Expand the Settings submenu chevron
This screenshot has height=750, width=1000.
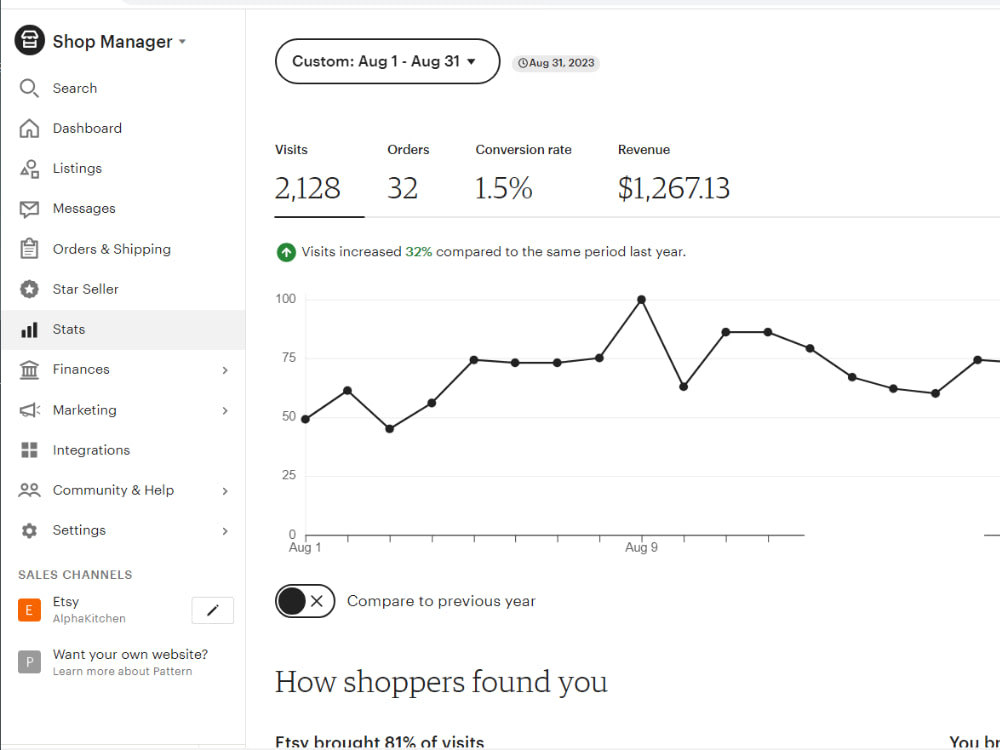224,531
